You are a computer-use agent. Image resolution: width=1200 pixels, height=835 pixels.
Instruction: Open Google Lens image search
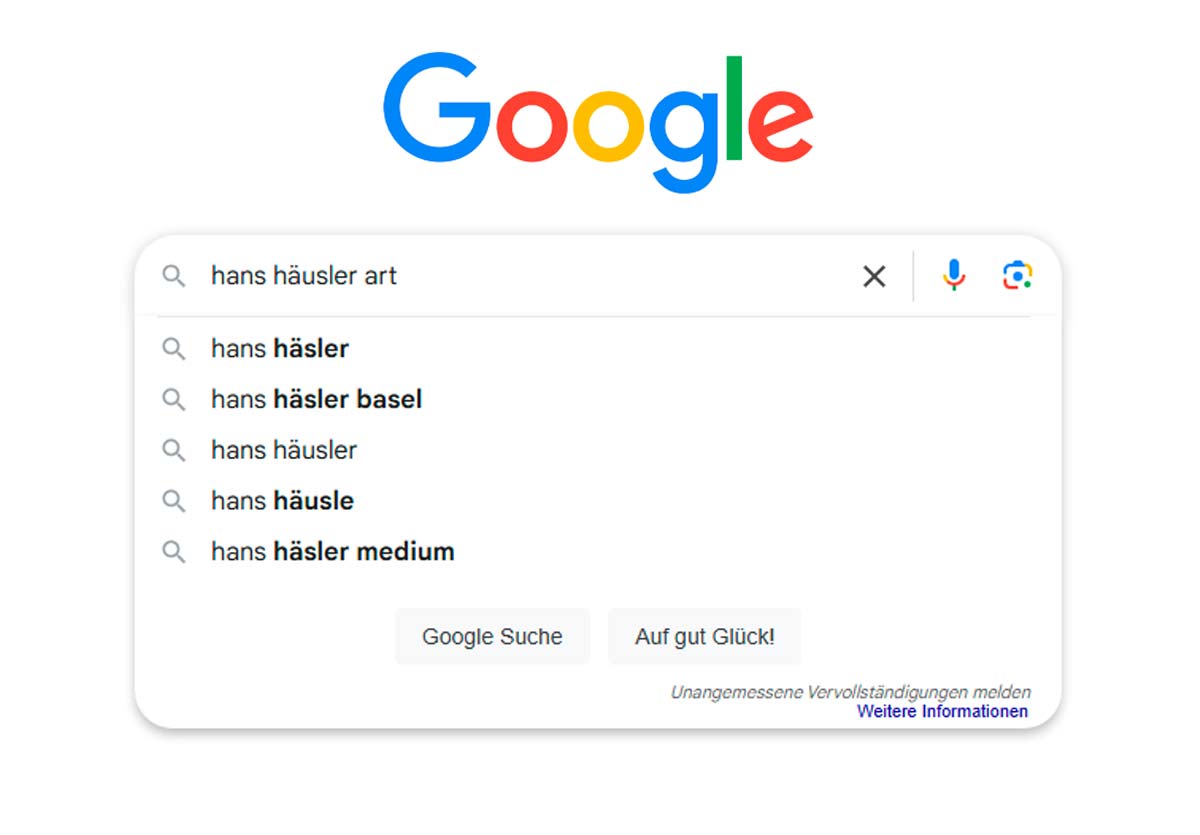point(1017,275)
